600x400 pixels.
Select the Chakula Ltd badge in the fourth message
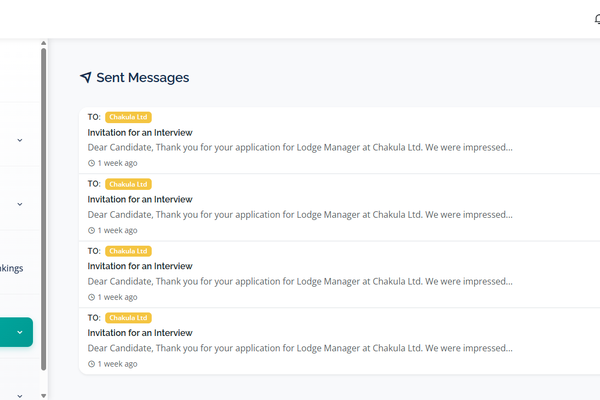coord(128,318)
